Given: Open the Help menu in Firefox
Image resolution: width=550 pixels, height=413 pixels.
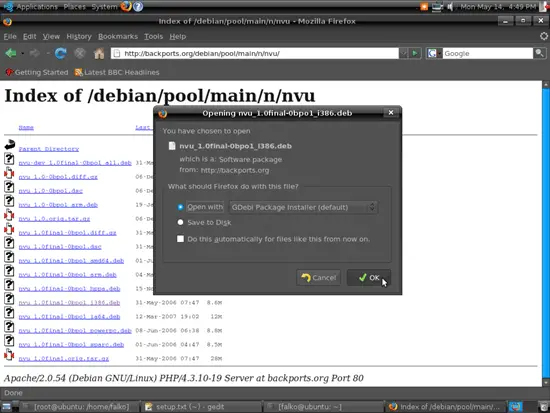Looking at the screenshot, I should [177, 36].
